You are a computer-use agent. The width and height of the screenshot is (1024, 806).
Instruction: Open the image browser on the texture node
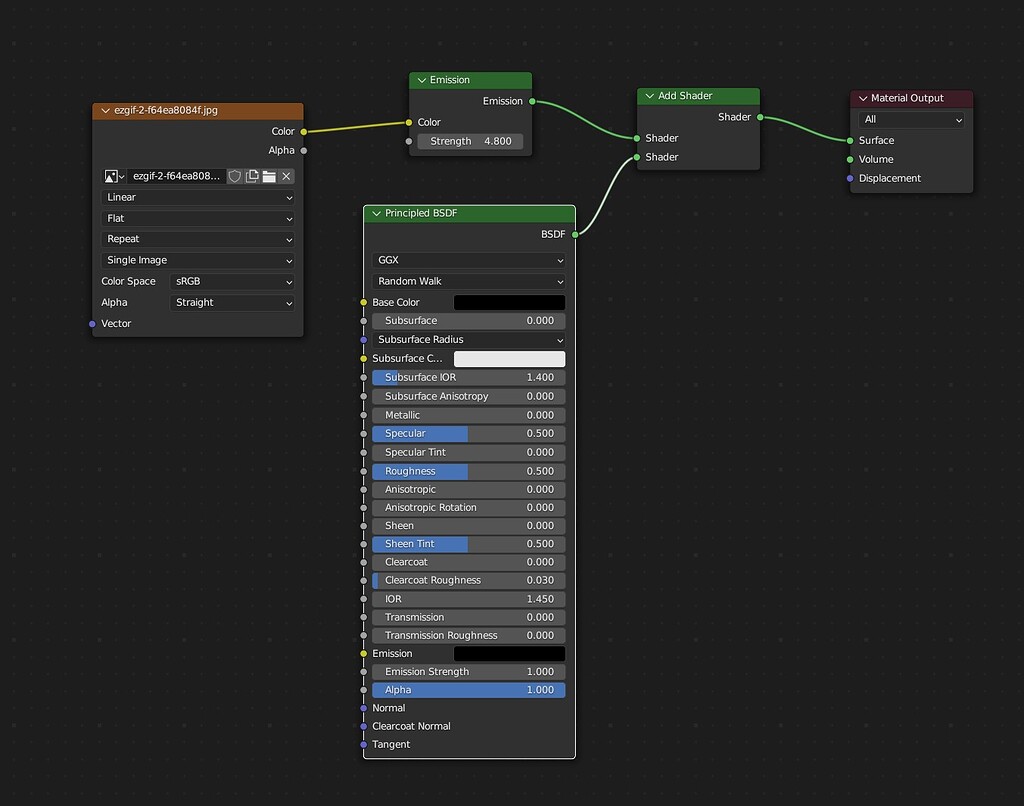[110, 176]
